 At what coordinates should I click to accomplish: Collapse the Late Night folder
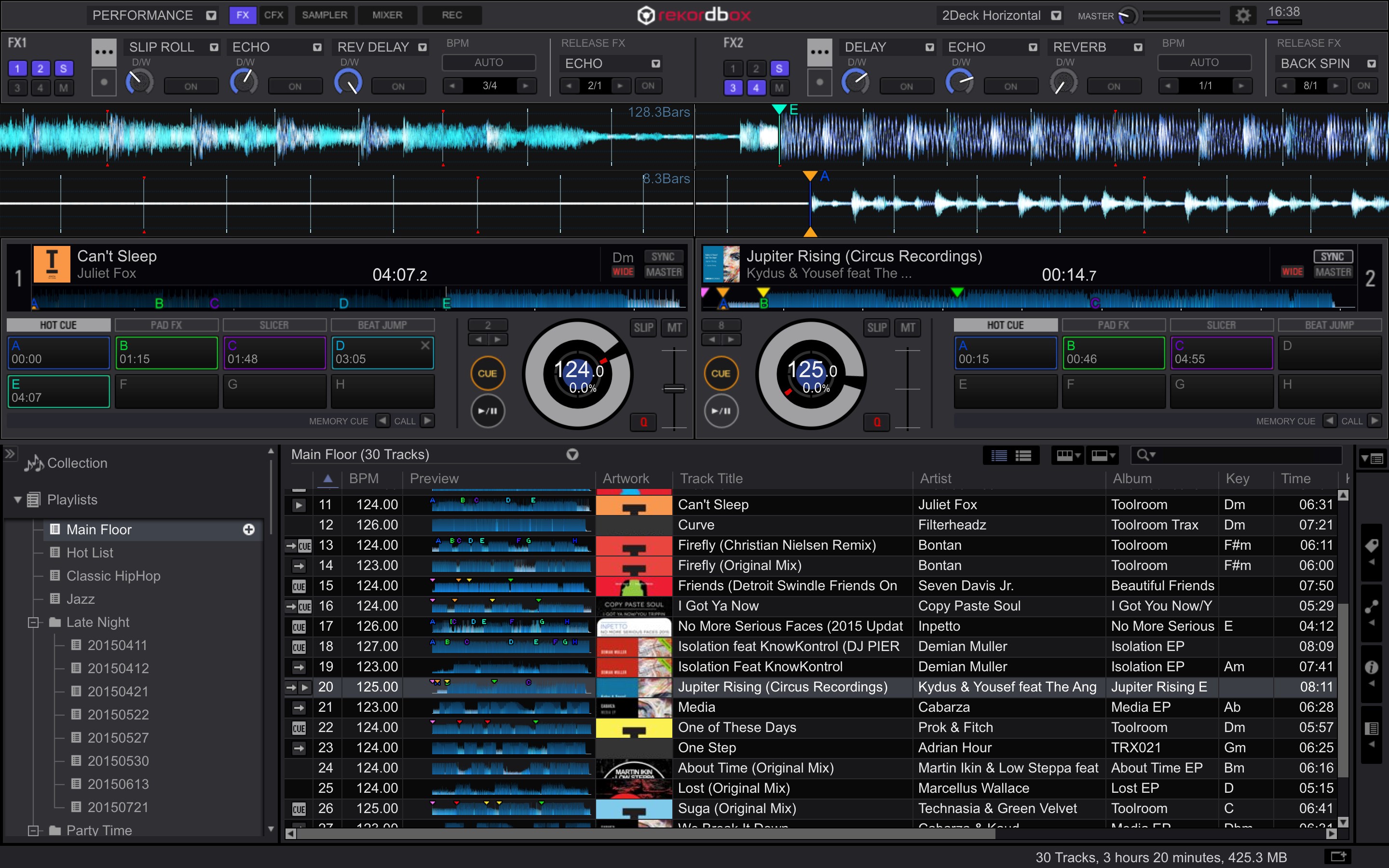(33, 622)
